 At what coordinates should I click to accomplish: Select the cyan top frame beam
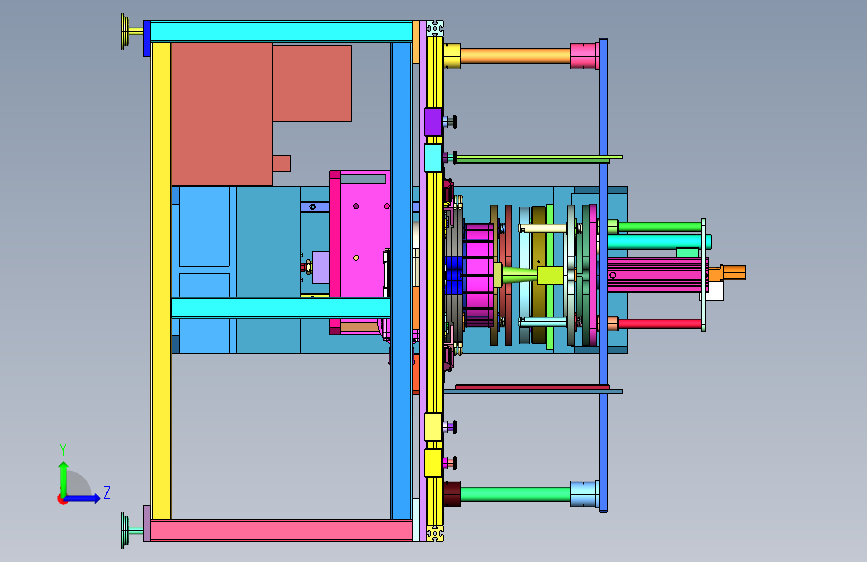pyautogui.click(x=281, y=32)
